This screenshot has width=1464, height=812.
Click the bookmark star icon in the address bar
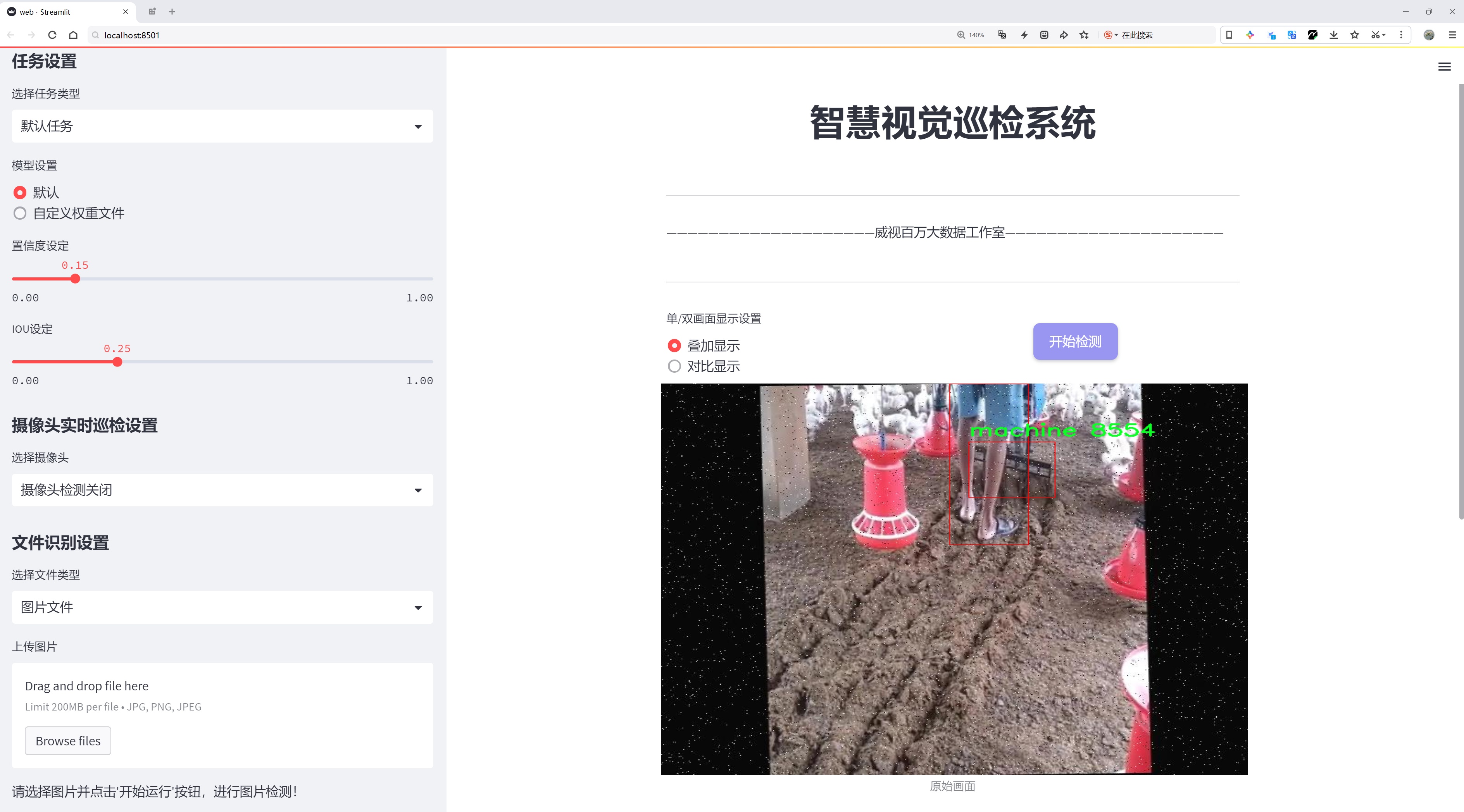pyautogui.click(x=1083, y=34)
